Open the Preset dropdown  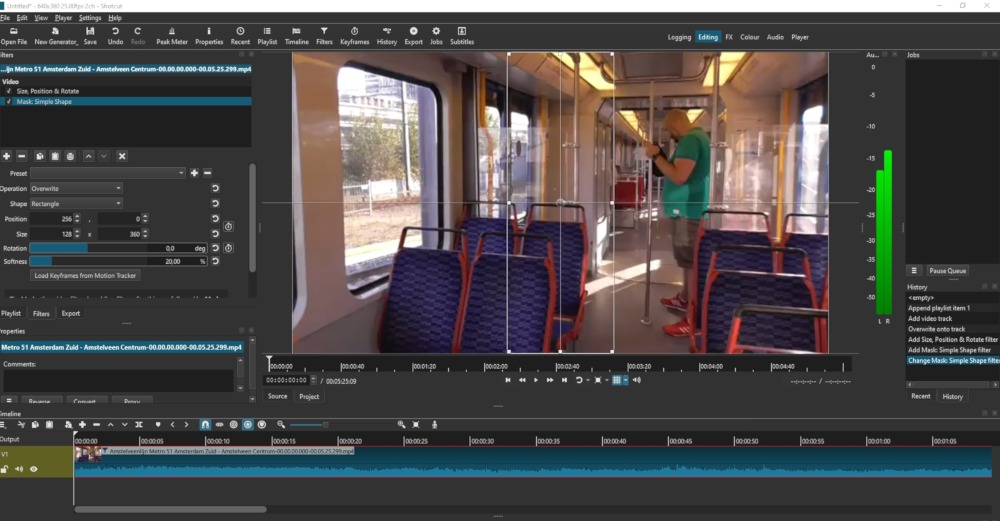point(108,173)
